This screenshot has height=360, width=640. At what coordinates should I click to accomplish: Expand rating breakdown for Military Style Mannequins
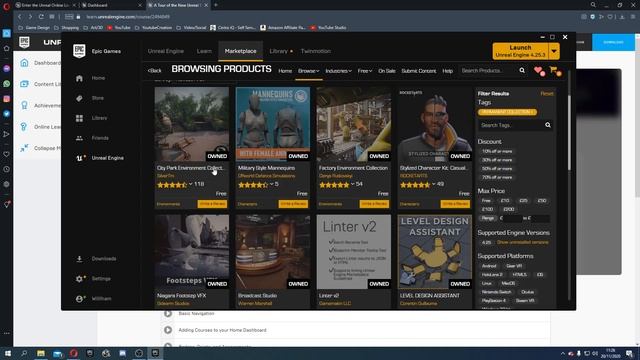271,184
